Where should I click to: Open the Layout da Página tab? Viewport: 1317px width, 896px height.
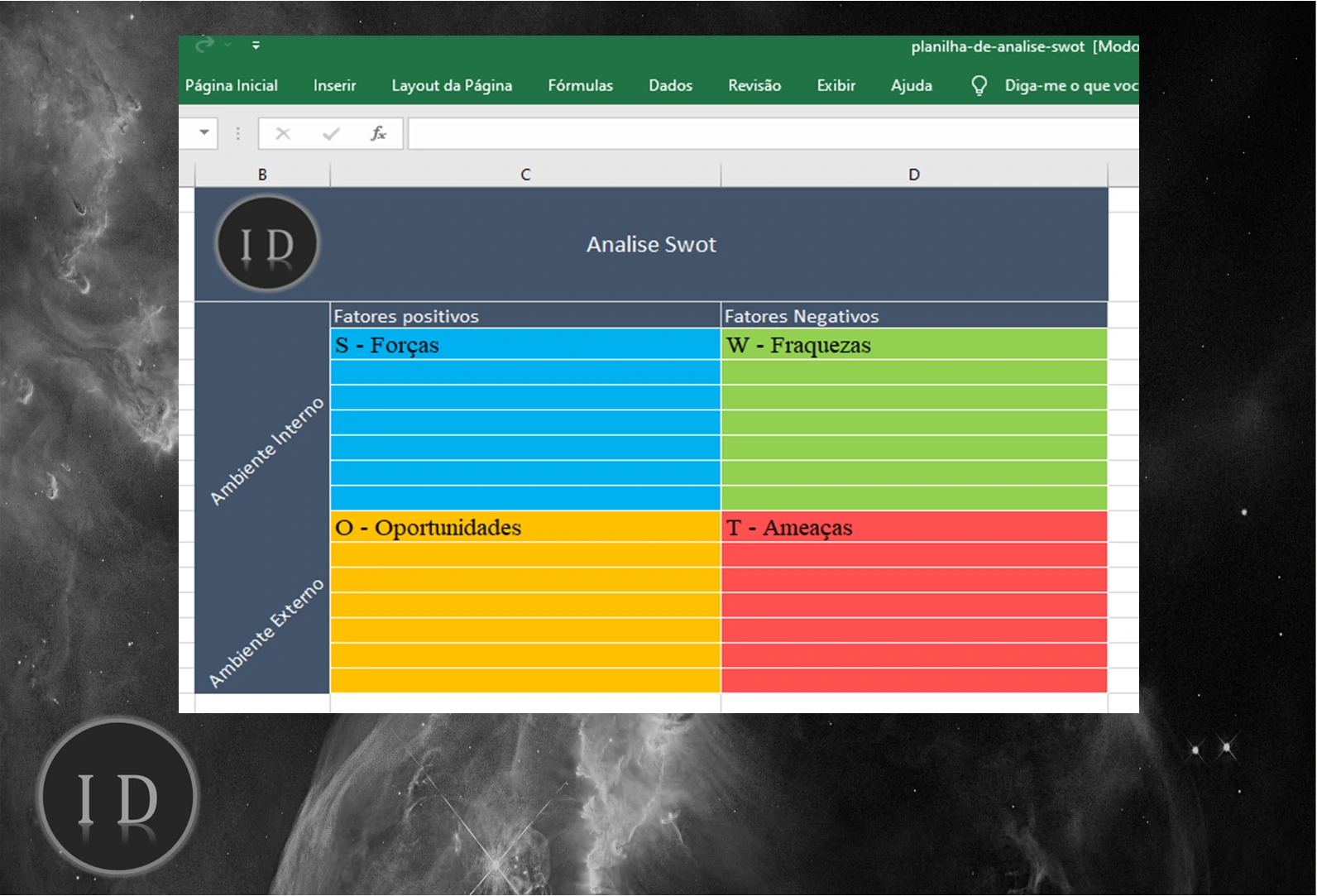[452, 85]
